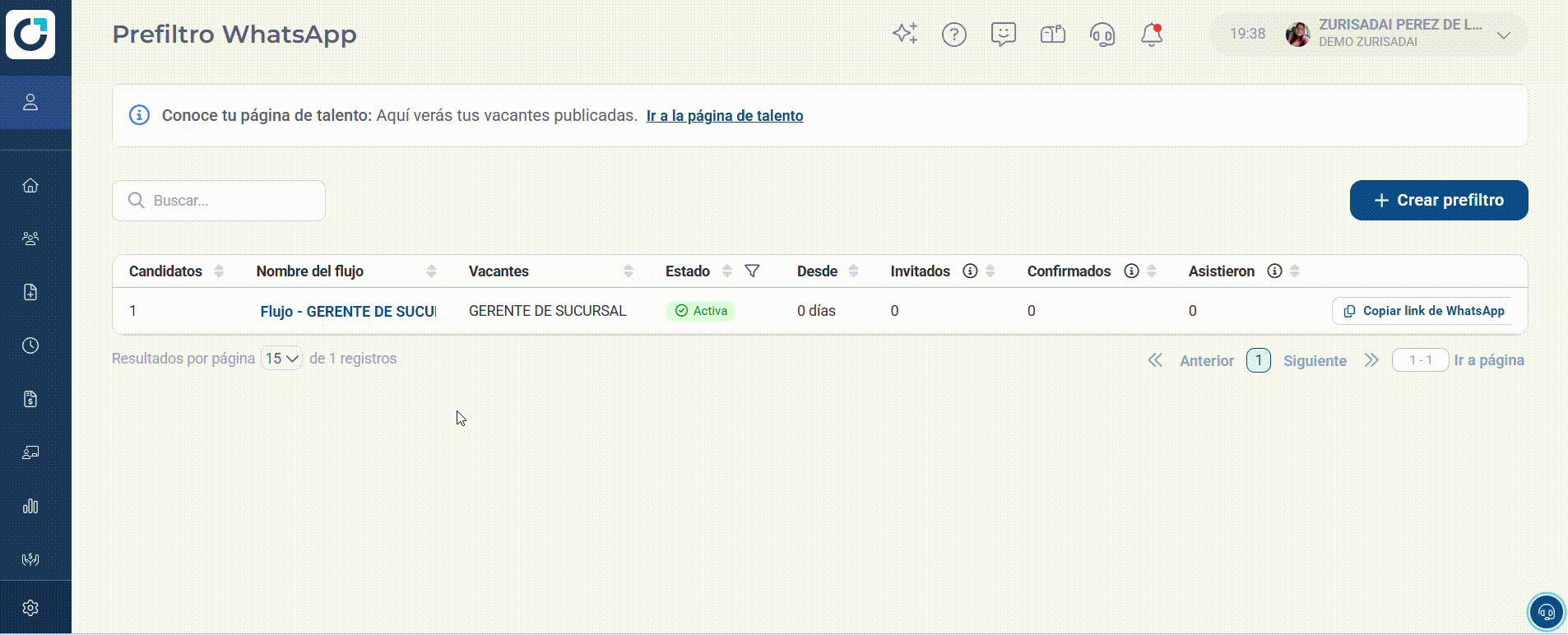Click the floating support chat bubble

pos(1547,612)
